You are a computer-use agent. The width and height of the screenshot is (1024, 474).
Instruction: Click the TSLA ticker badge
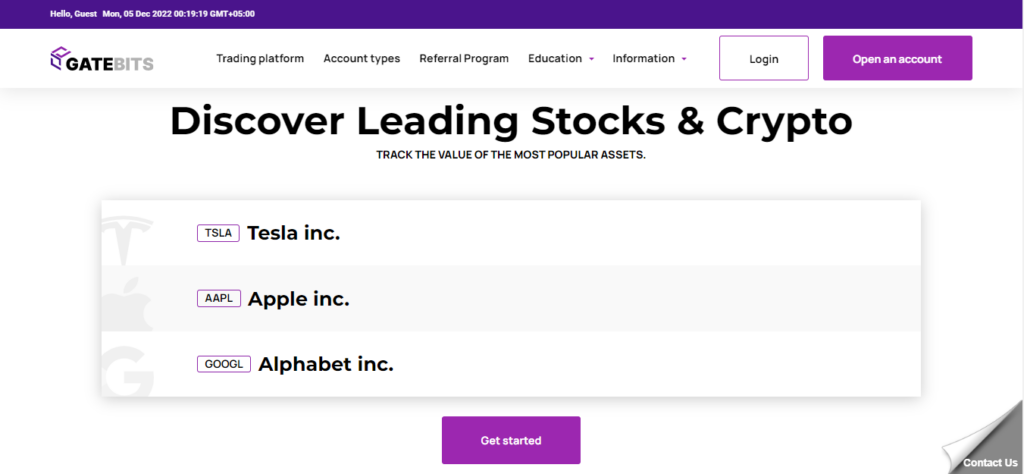click(x=218, y=233)
